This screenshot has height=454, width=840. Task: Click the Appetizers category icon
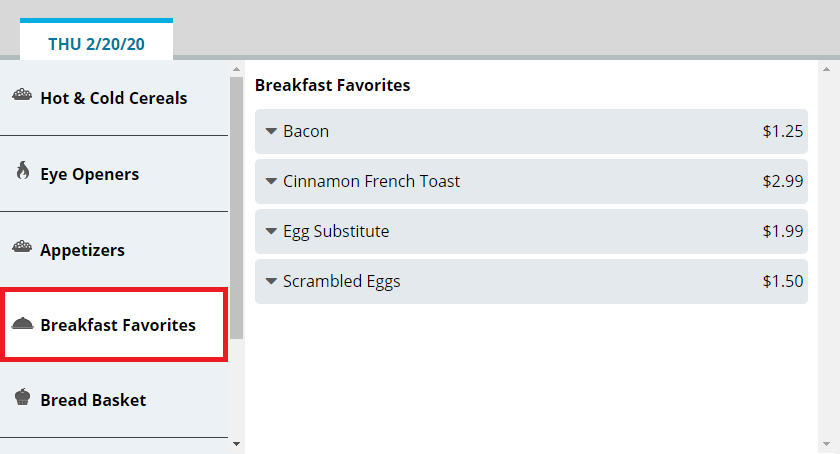pos(22,248)
